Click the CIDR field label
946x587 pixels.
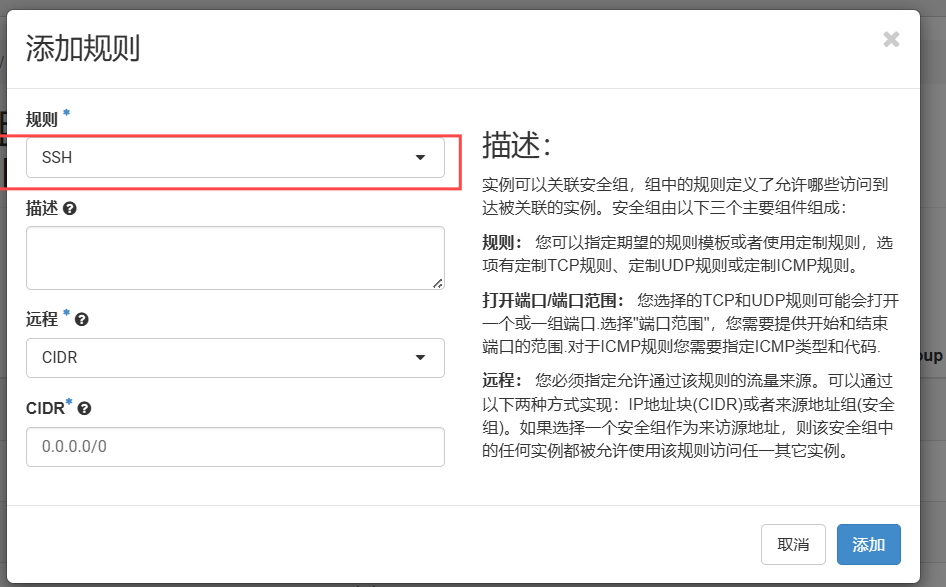point(45,408)
